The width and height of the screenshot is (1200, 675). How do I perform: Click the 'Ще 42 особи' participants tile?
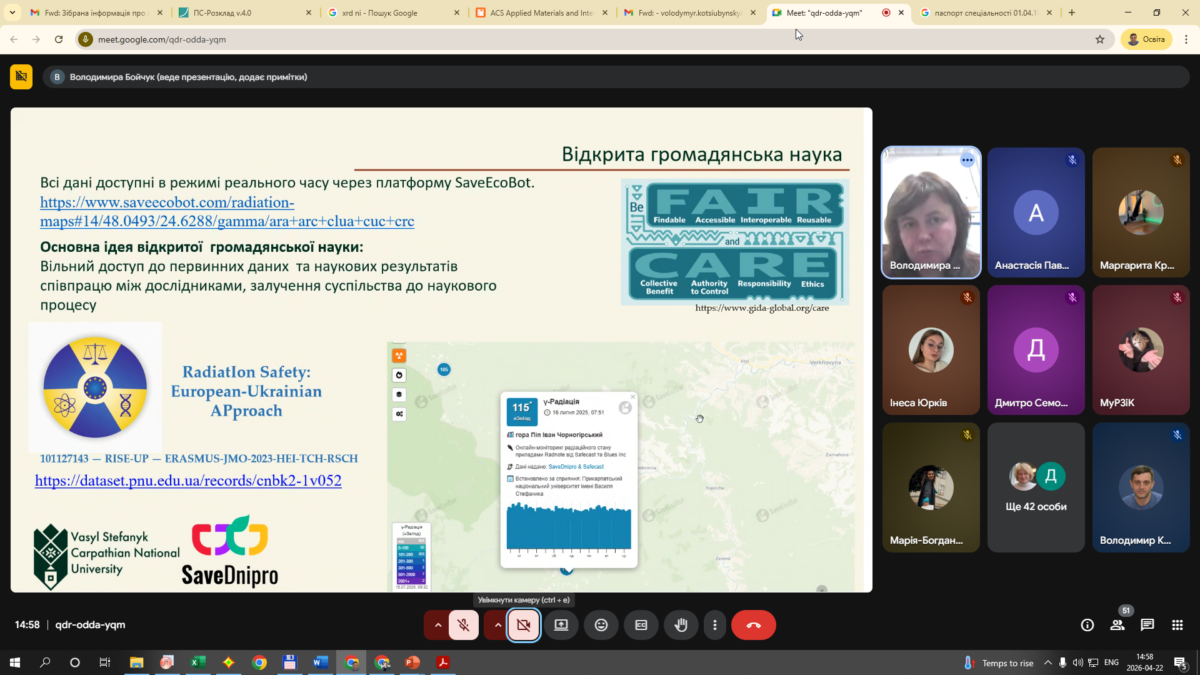1035,486
